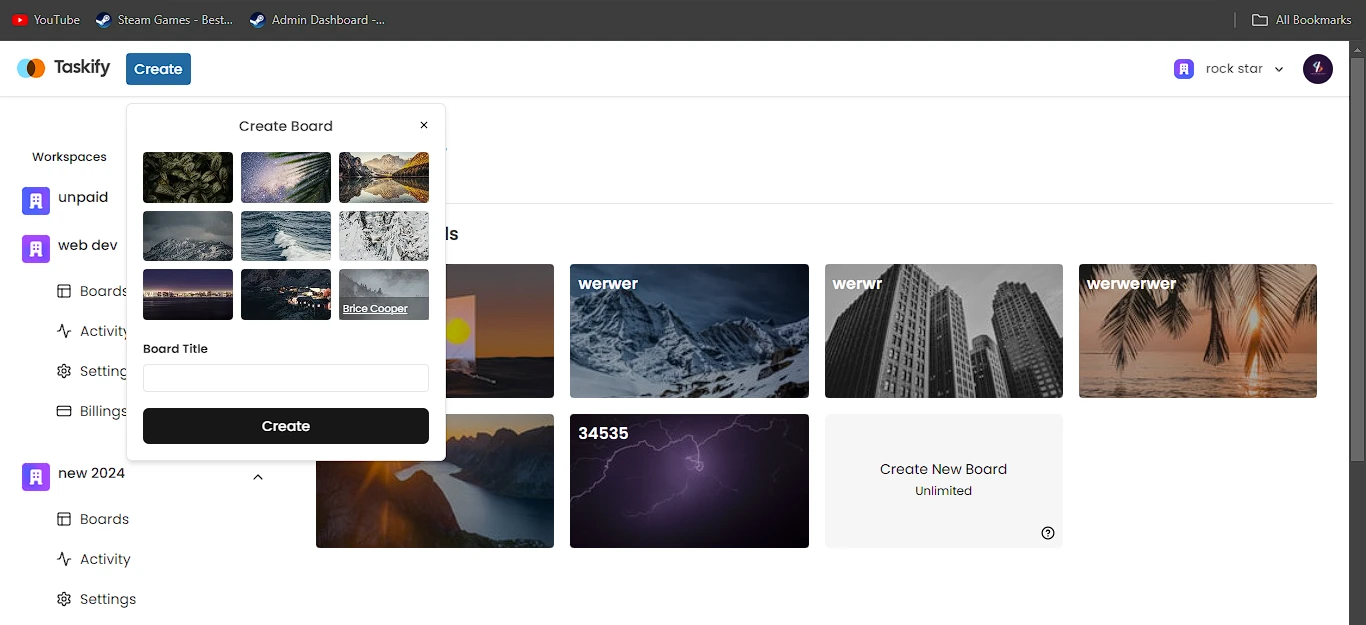Open the sunset board partly behind popover
1366x625 pixels.
tap(500, 331)
